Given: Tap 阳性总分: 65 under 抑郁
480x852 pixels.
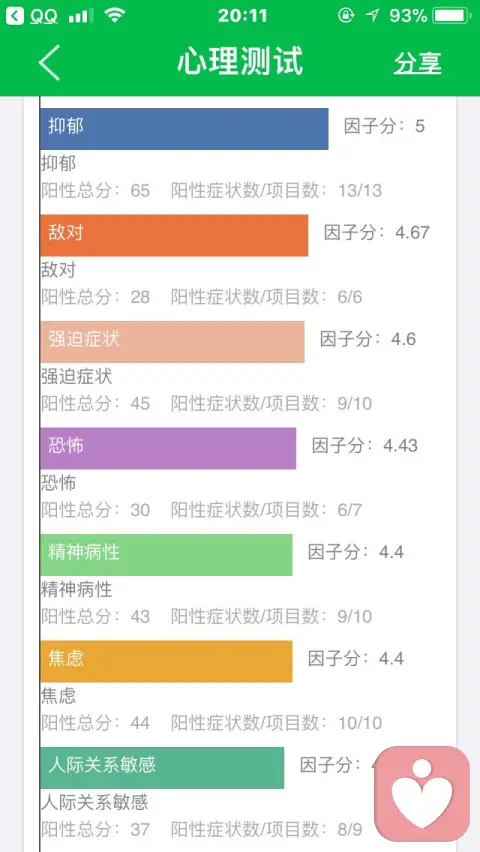Looking at the screenshot, I should coord(96,190).
